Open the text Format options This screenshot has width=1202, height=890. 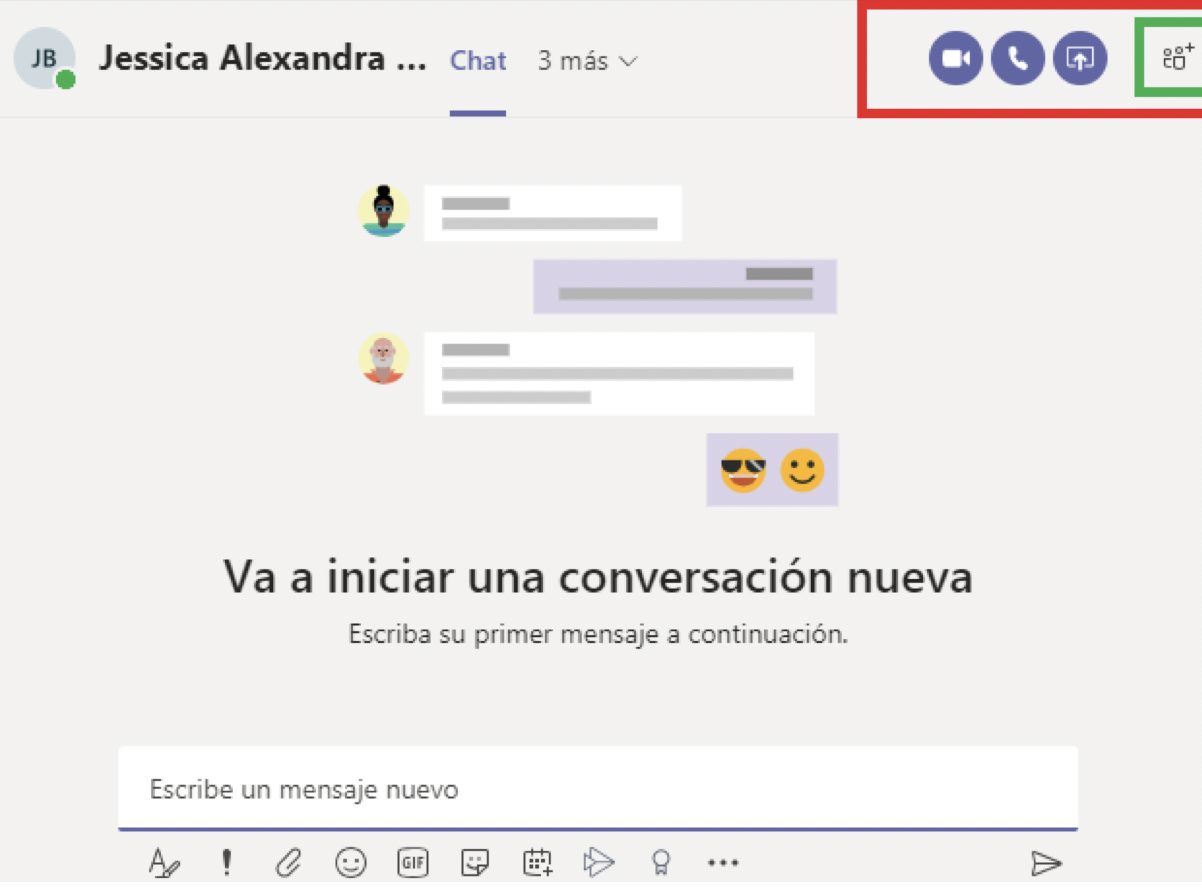tap(163, 862)
